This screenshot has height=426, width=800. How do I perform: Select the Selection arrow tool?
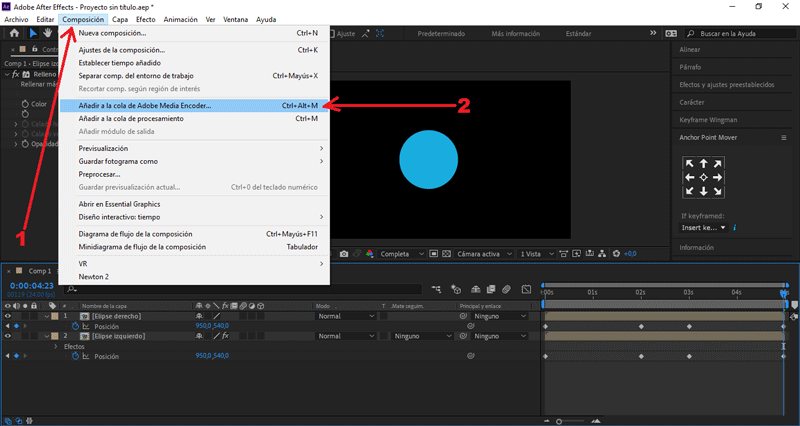(33, 33)
